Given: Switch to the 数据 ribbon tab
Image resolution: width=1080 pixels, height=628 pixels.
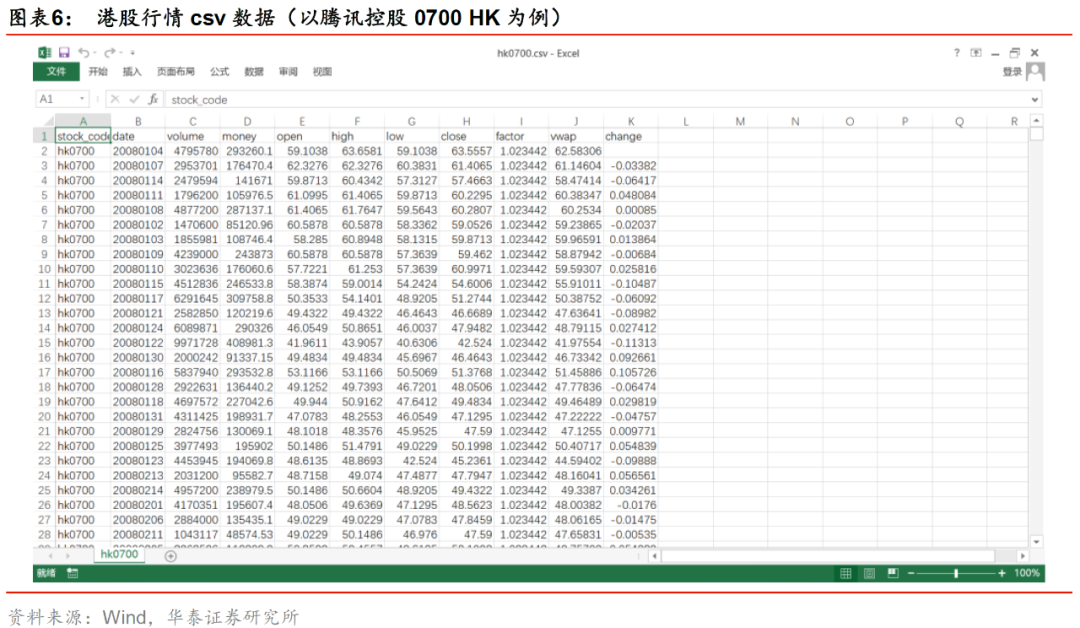Looking at the screenshot, I should click(254, 71).
